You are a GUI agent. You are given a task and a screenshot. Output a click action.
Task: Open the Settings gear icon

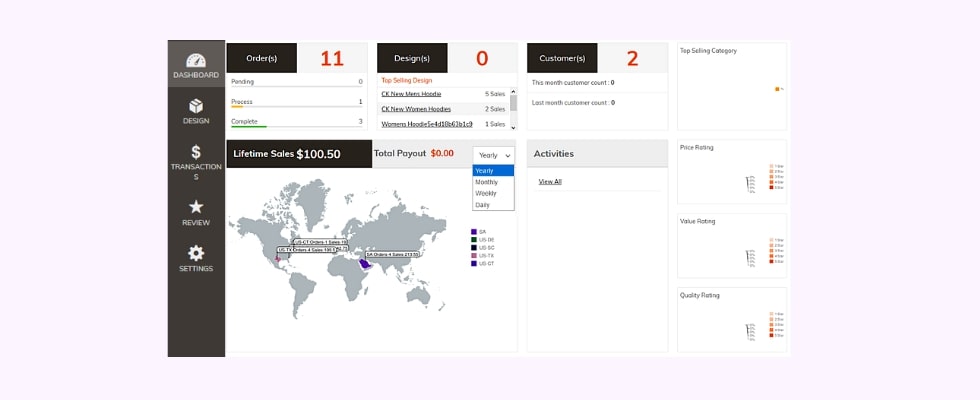[196, 253]
